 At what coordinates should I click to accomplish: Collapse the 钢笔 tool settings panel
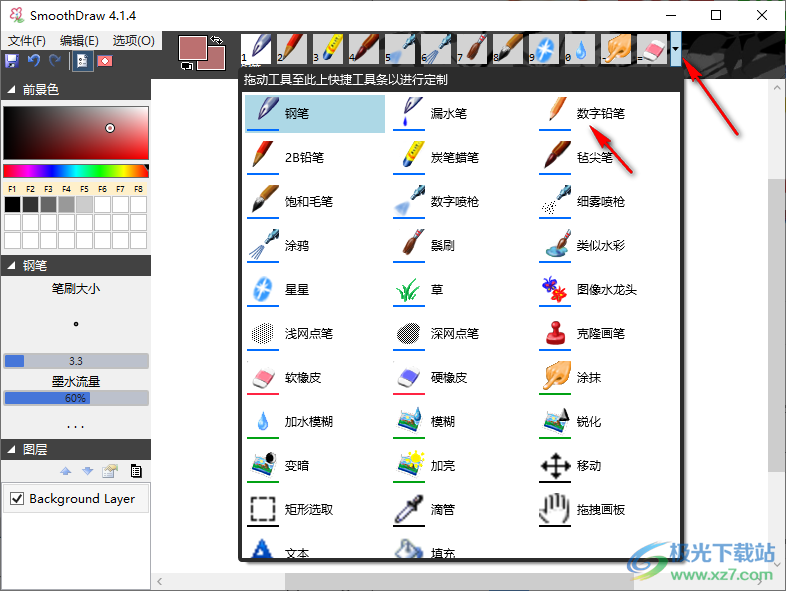coord(11,266)
